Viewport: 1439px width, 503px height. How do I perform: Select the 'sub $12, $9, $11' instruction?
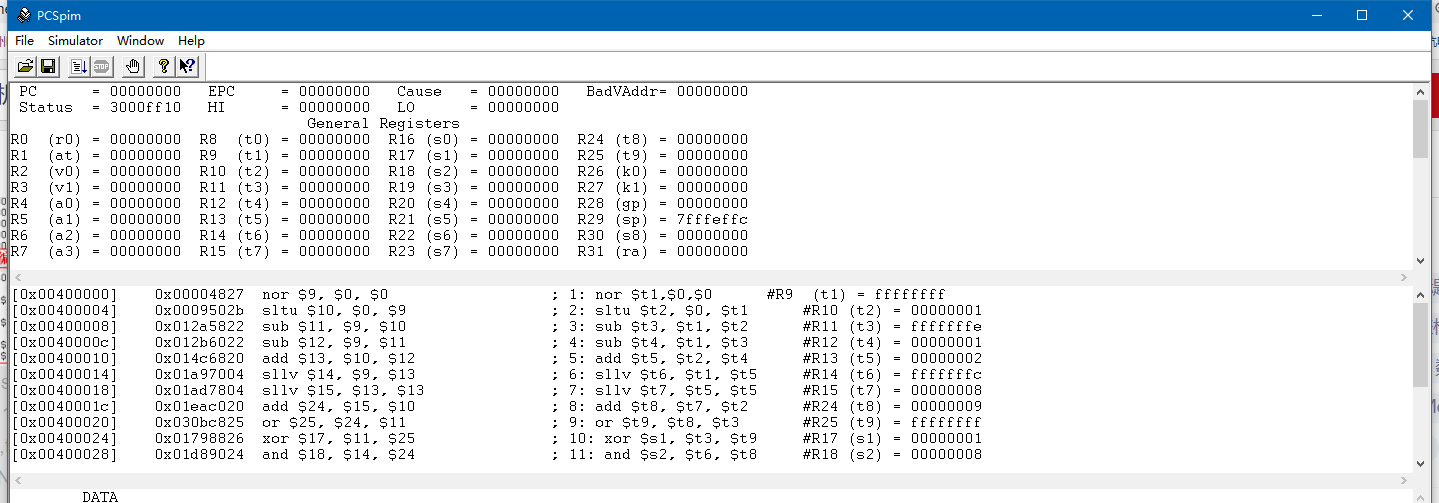pos(334,343)
